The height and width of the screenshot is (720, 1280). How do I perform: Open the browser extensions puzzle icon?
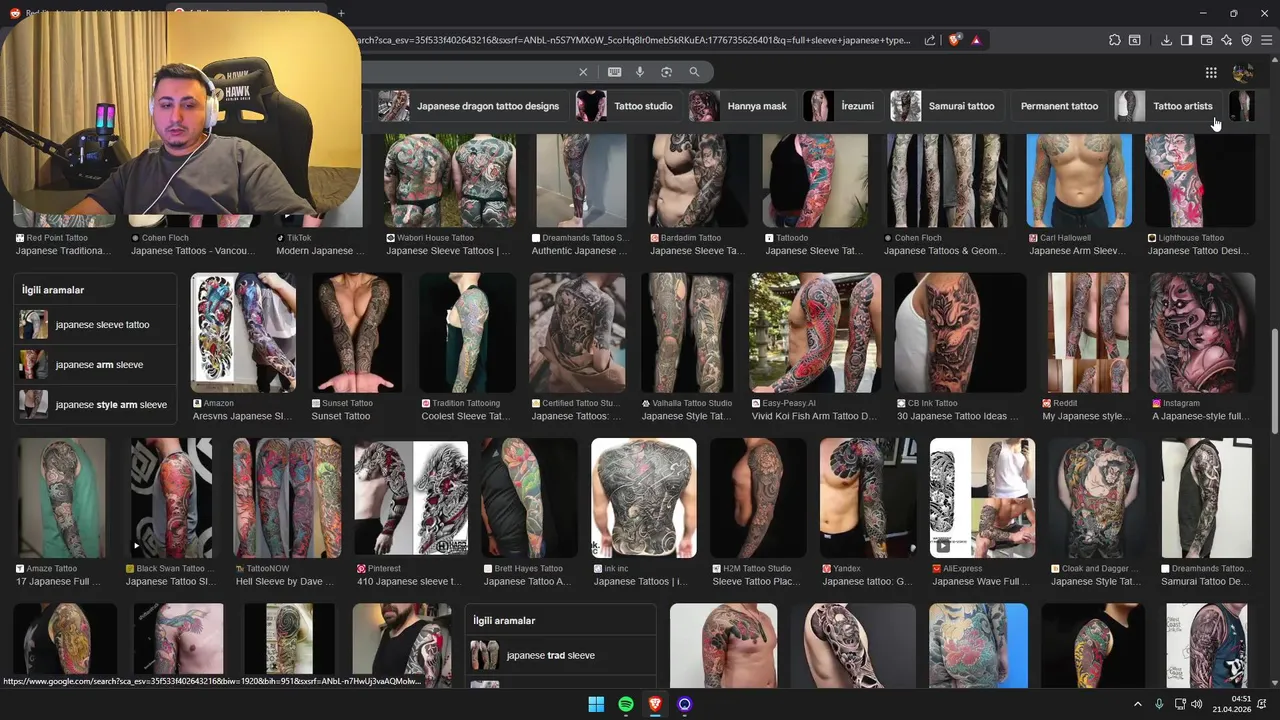pyautogui.click(x=1115, y=40)
